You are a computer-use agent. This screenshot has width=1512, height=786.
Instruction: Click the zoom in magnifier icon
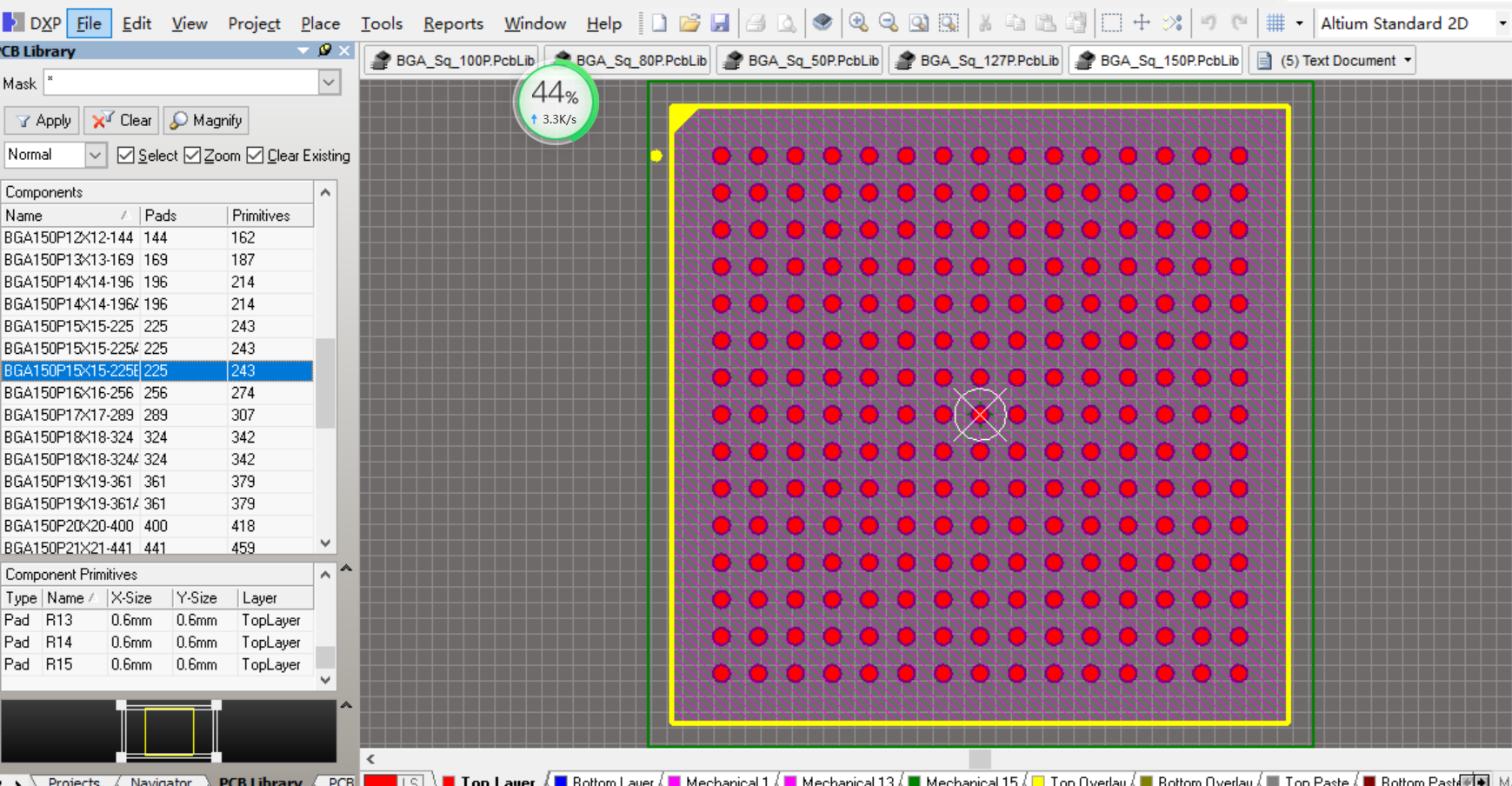coord(858,23)
